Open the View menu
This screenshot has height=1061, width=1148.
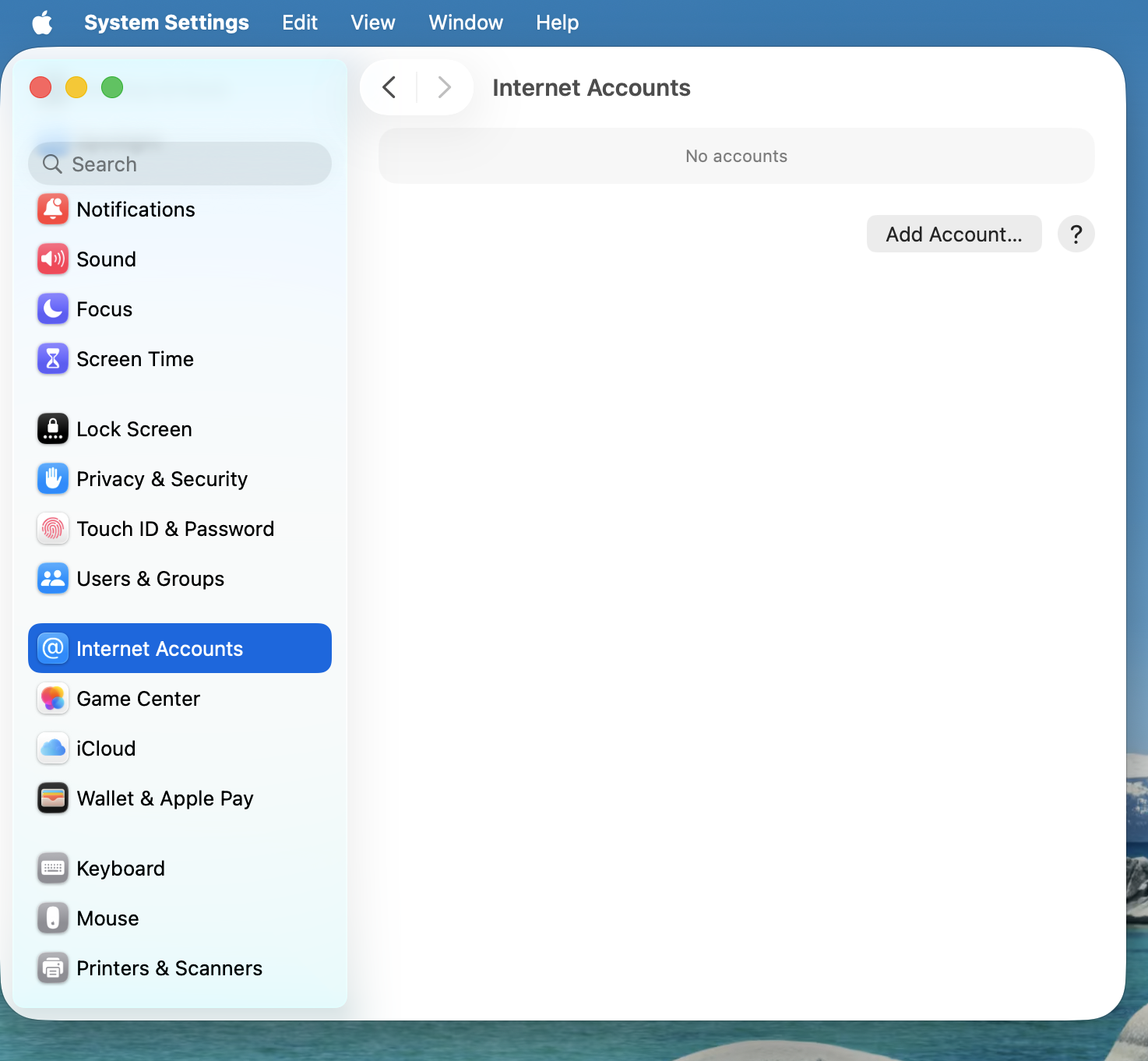click(372, 22)
